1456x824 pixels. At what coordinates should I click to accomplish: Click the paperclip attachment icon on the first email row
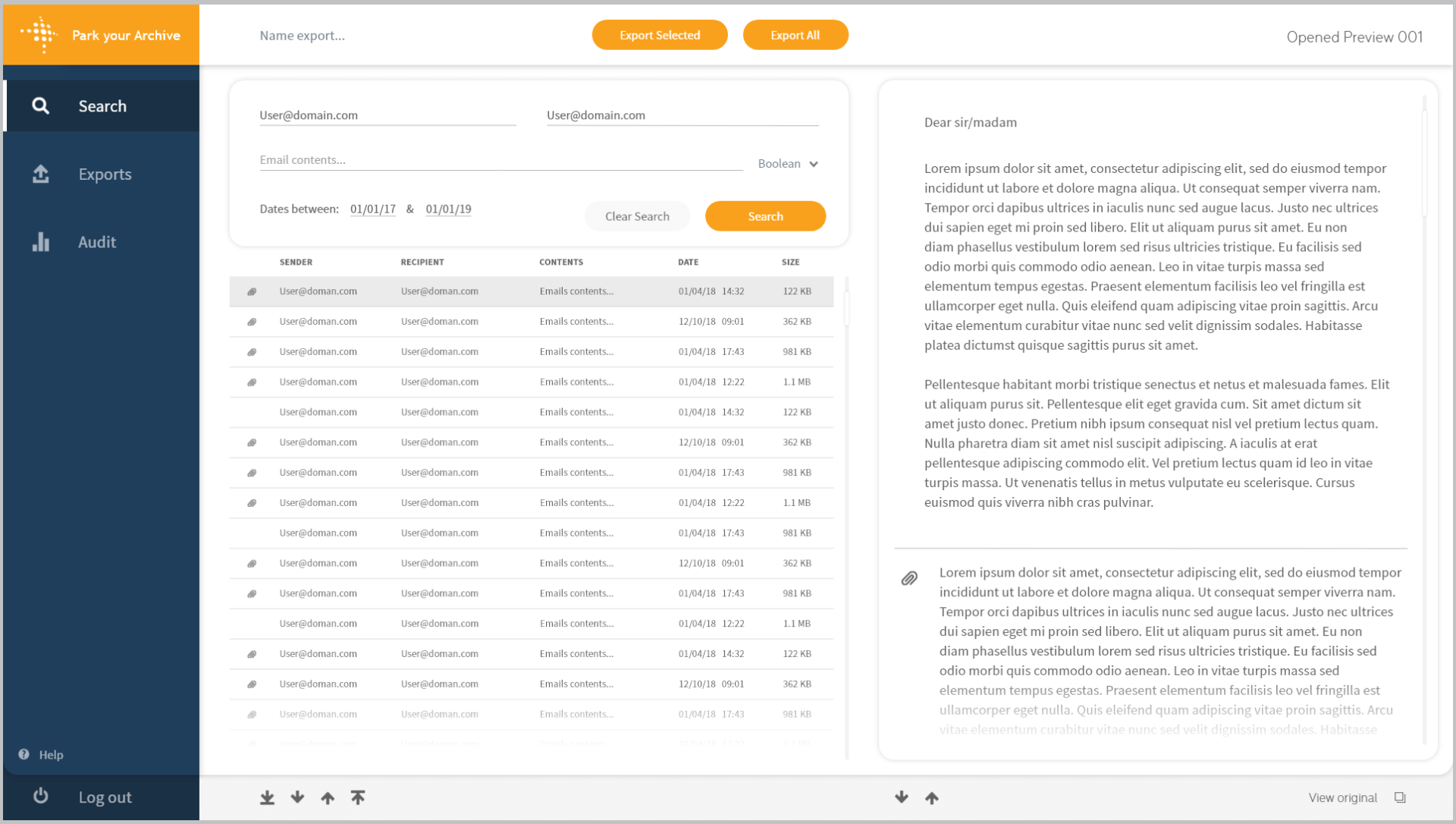252,291
